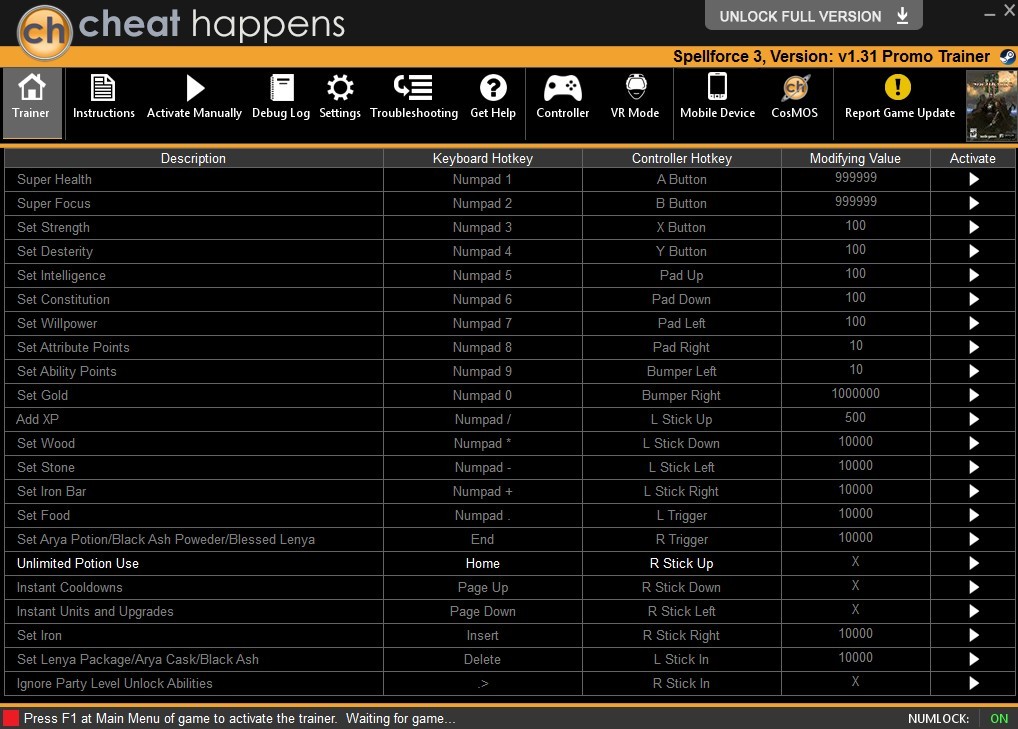Select the Numpad 1 keyboard hotkey cell

(482, 180)
